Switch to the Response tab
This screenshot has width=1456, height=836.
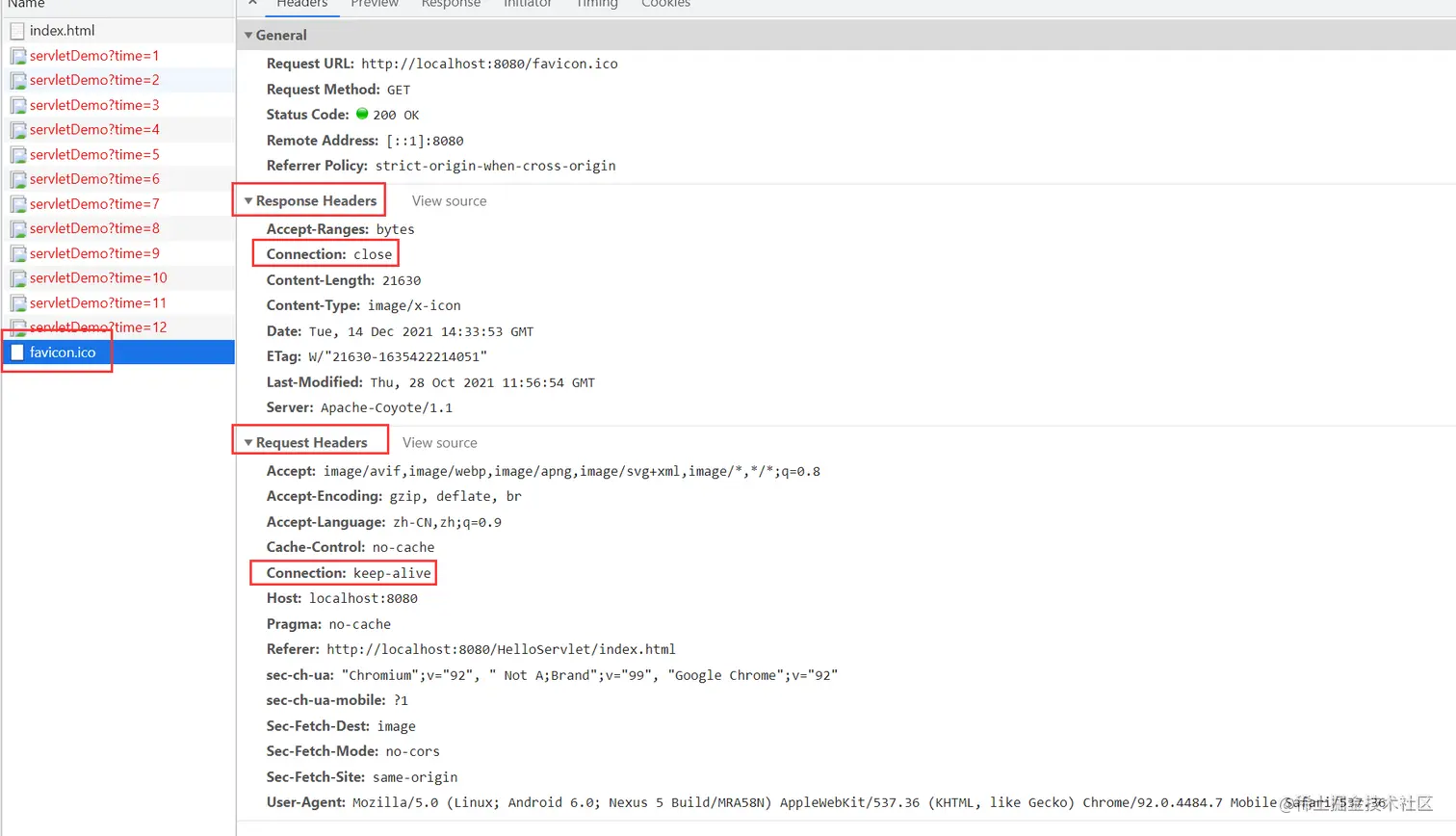[x=451, y=4]
